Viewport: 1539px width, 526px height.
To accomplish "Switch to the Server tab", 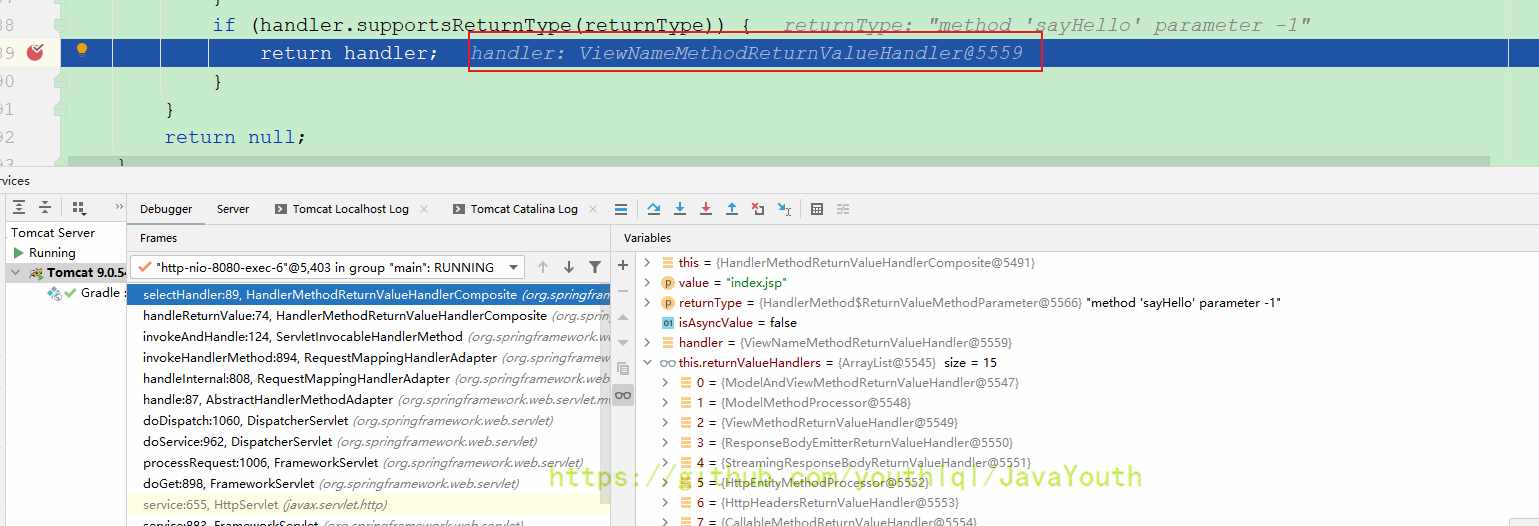I will pyautogui.click(x=233, y=209).
